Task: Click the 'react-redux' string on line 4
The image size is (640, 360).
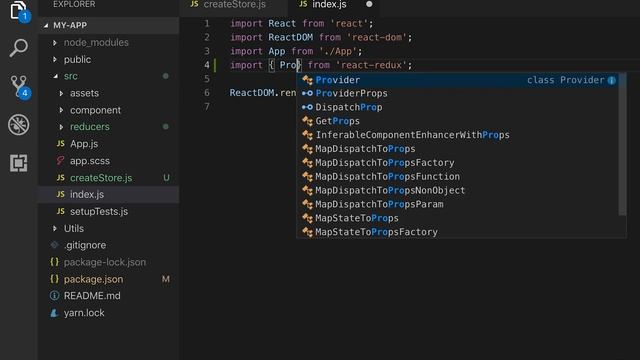Action: coord(371,65)
